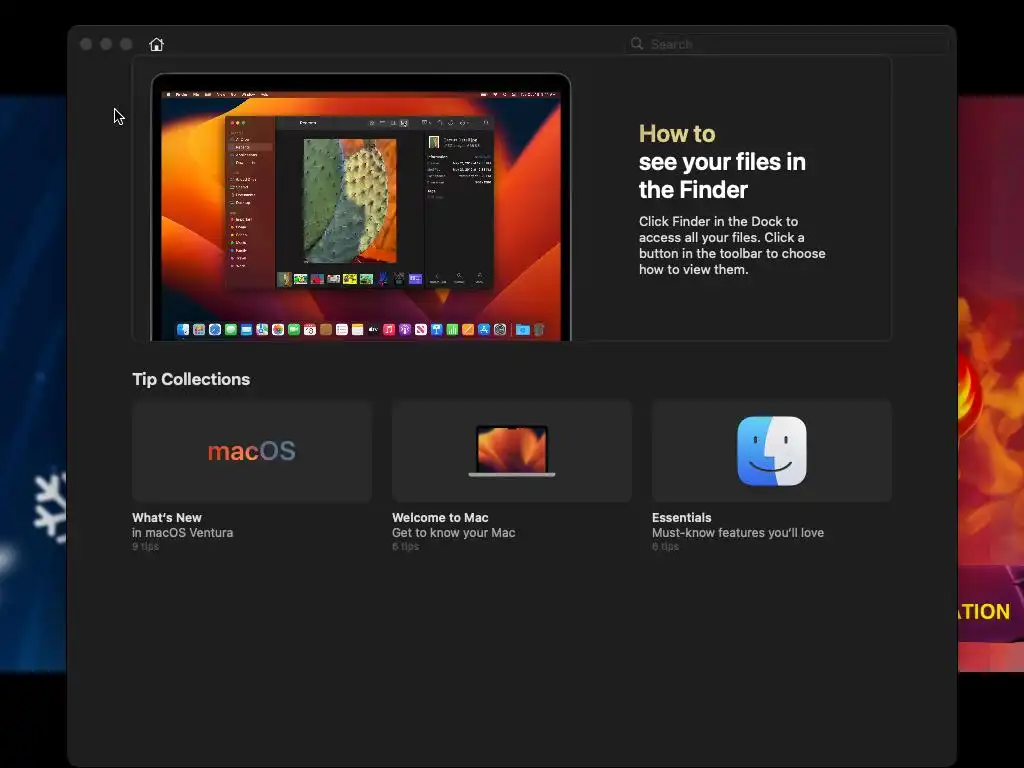Screen dimensions: 1024x768
Task: Click the "Essentials" collection title
Action: 681,517
